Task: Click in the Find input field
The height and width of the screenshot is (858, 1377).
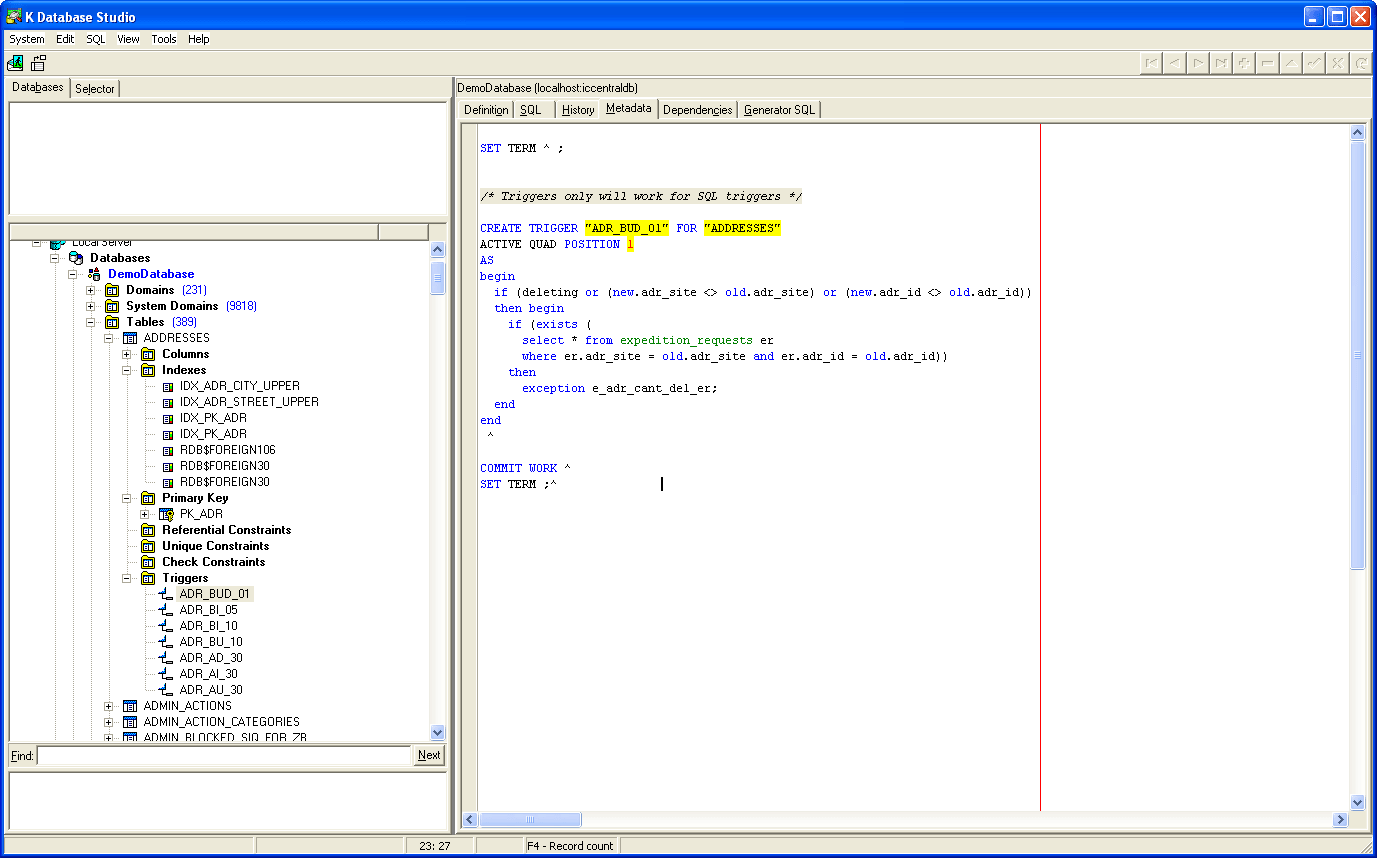Action: click(225, 755)
